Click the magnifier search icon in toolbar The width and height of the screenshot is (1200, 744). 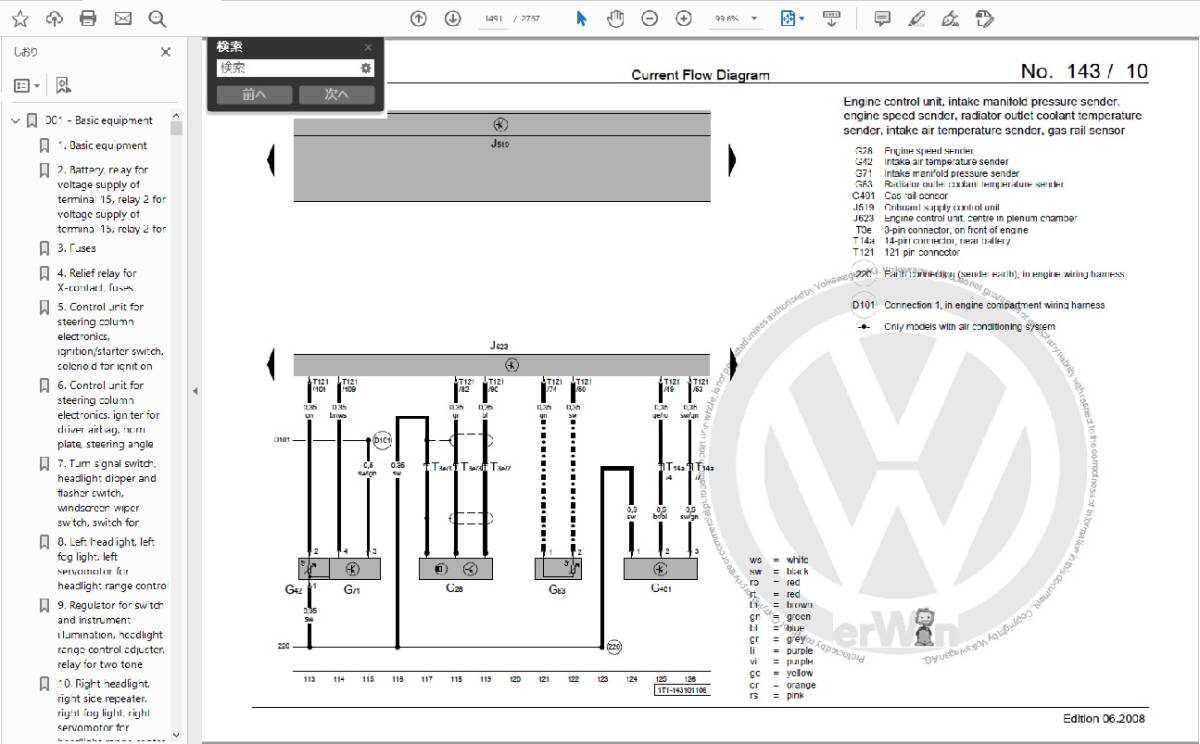157,19
